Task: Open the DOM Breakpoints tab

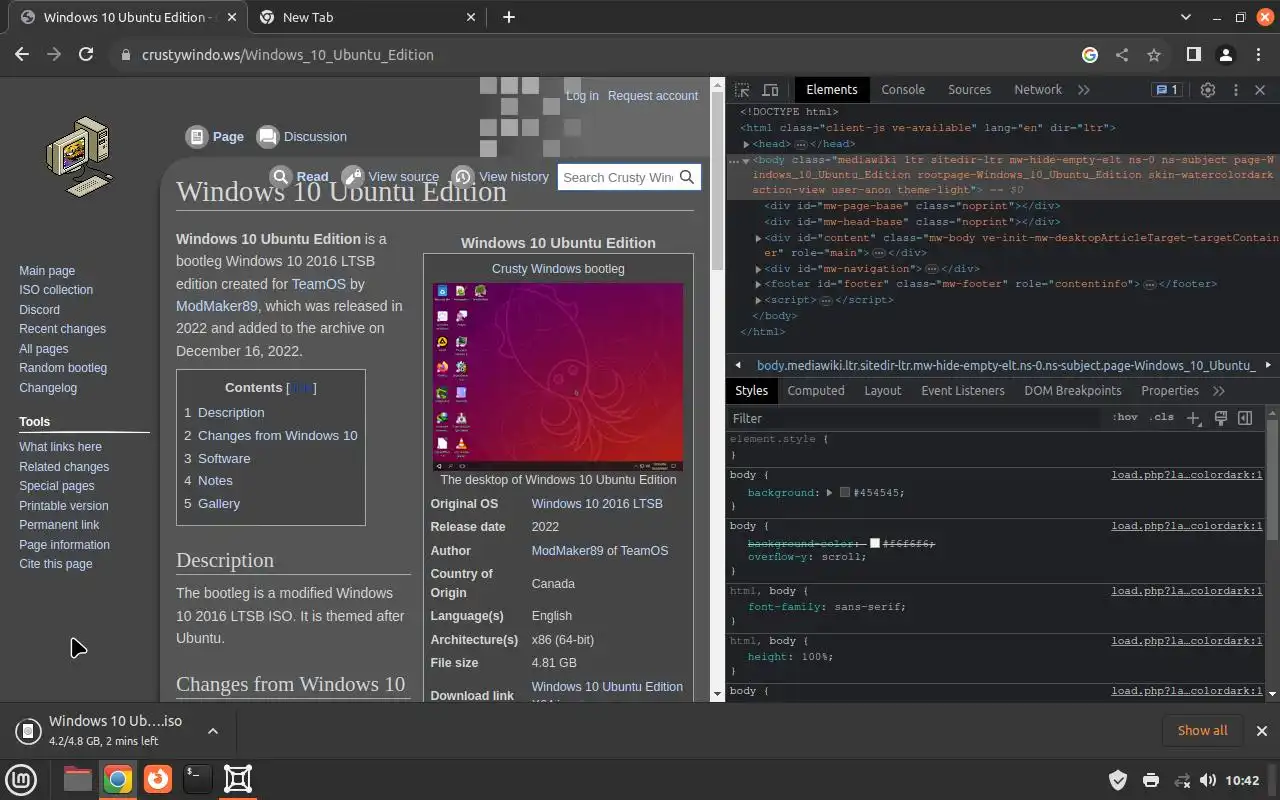Action: coord(1073,391)
